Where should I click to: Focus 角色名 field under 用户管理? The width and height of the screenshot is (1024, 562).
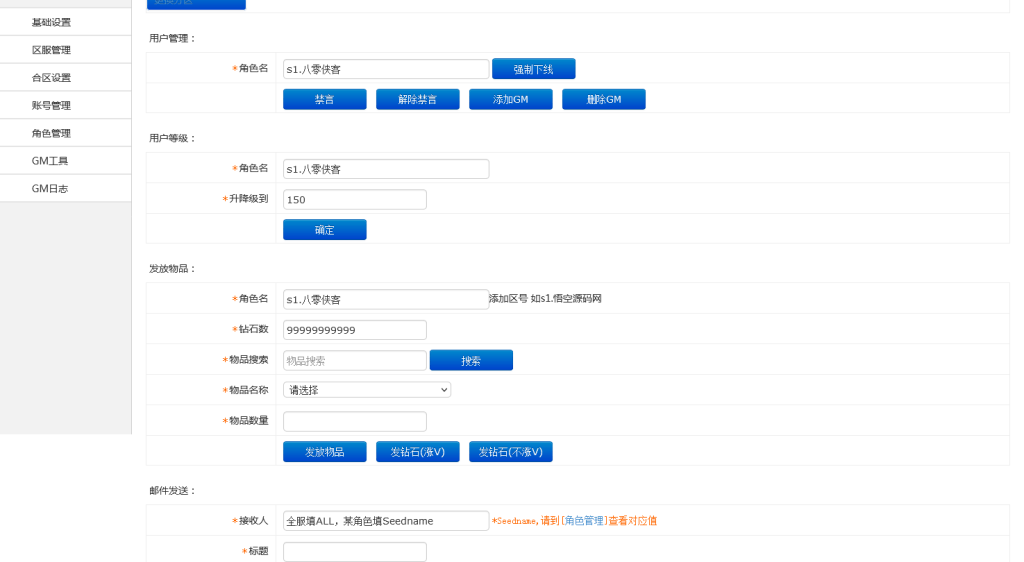pyautogui.click(x=386, y=69)
